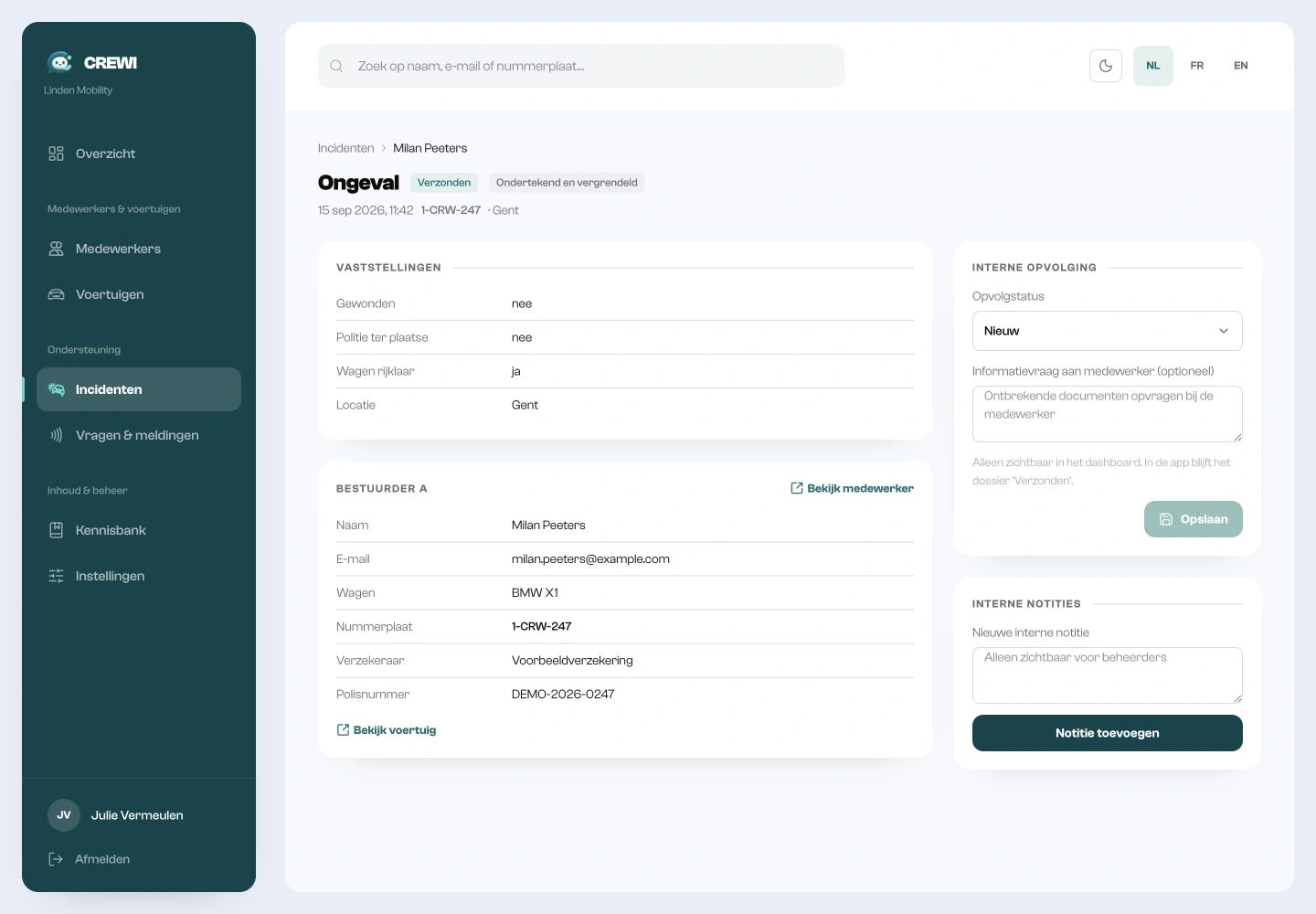Viewport: 1316px width, 914px height.
Task: Open Medewerkers via its people icon
Action: (x=57, y=249)
